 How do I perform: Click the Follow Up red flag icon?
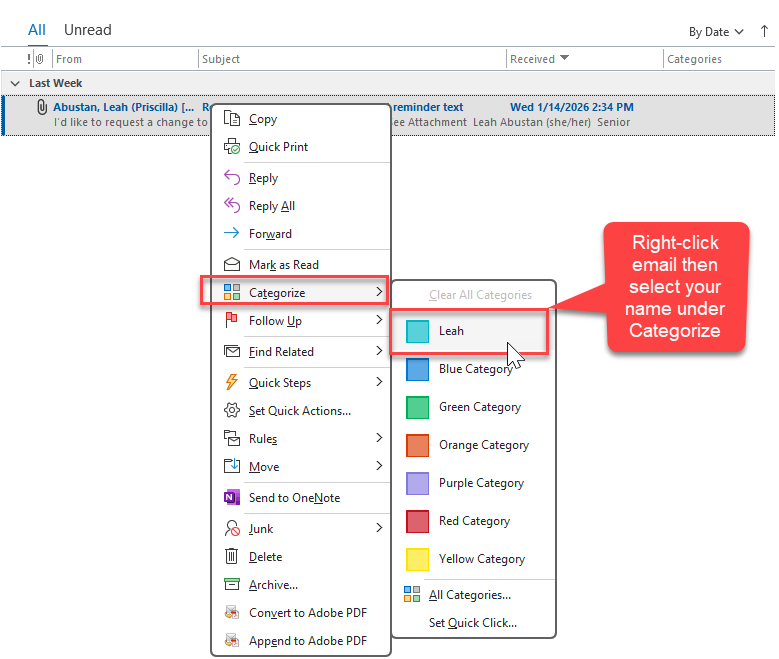coord(232,320)
